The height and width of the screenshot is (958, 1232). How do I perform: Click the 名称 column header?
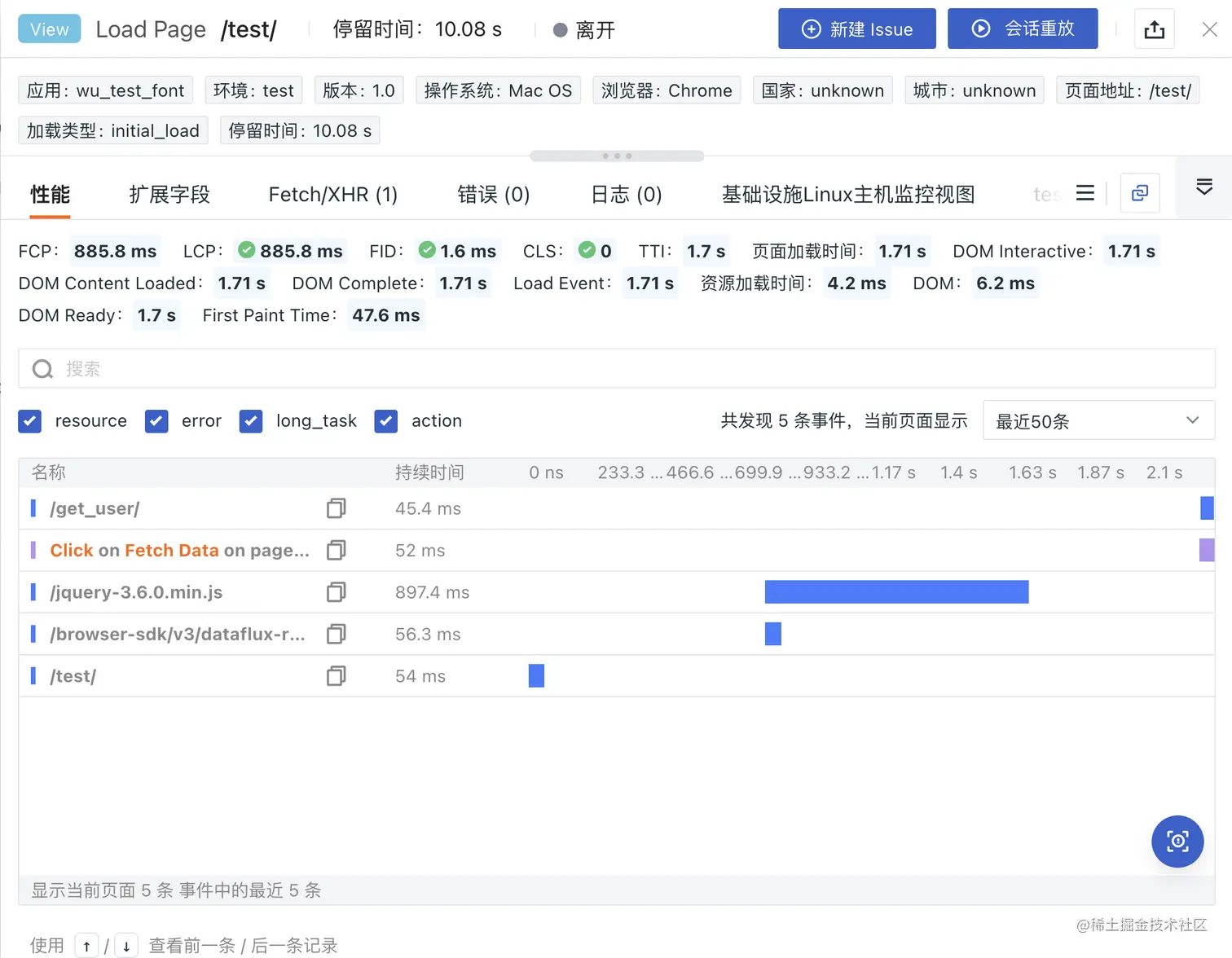[x=49, y=472]
